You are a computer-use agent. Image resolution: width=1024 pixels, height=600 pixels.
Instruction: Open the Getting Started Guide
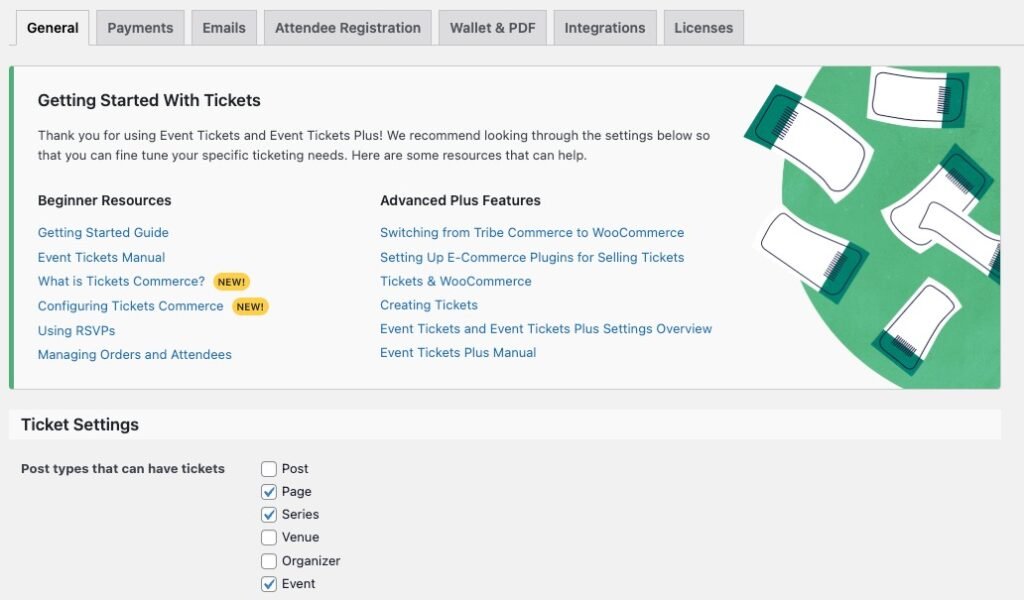click(103, 232)
